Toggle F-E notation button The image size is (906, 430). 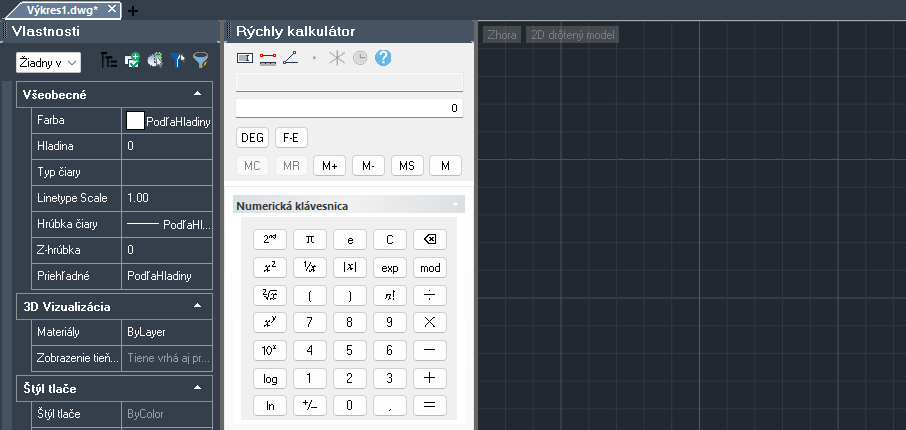pyautogui.click(x=291, y=137)
